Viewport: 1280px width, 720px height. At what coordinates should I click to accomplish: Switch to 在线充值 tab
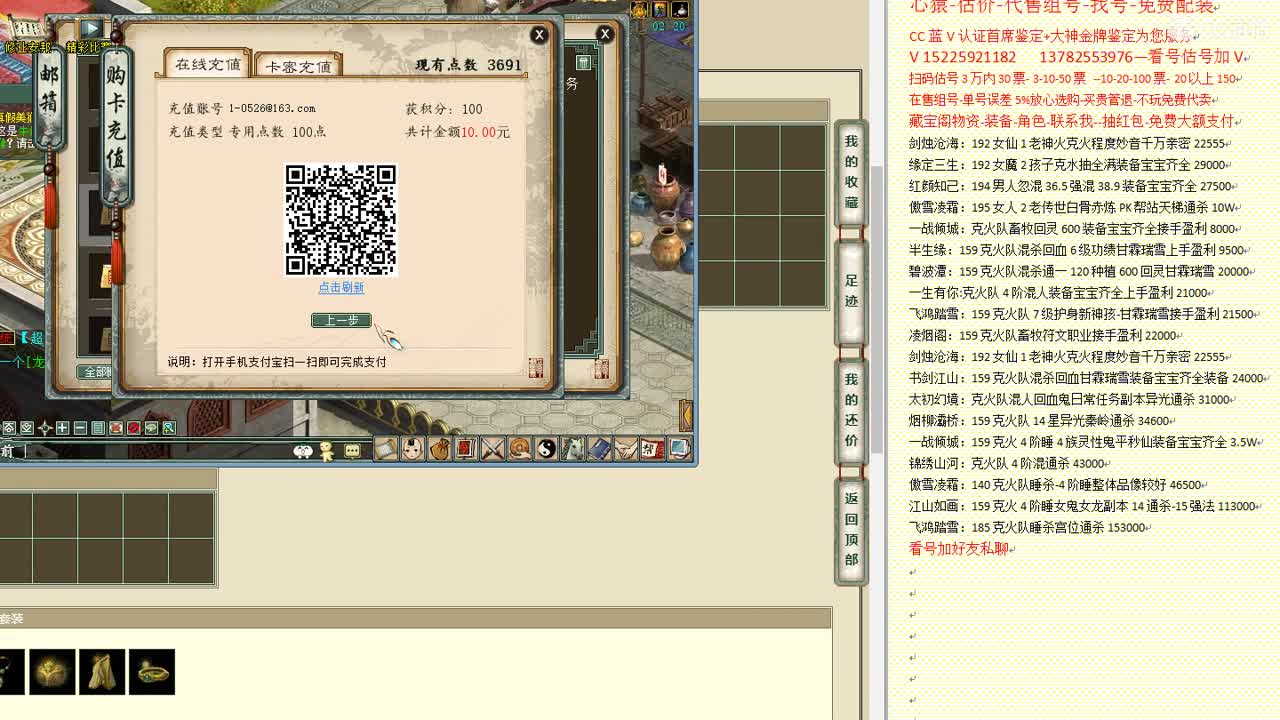(207, 64)
